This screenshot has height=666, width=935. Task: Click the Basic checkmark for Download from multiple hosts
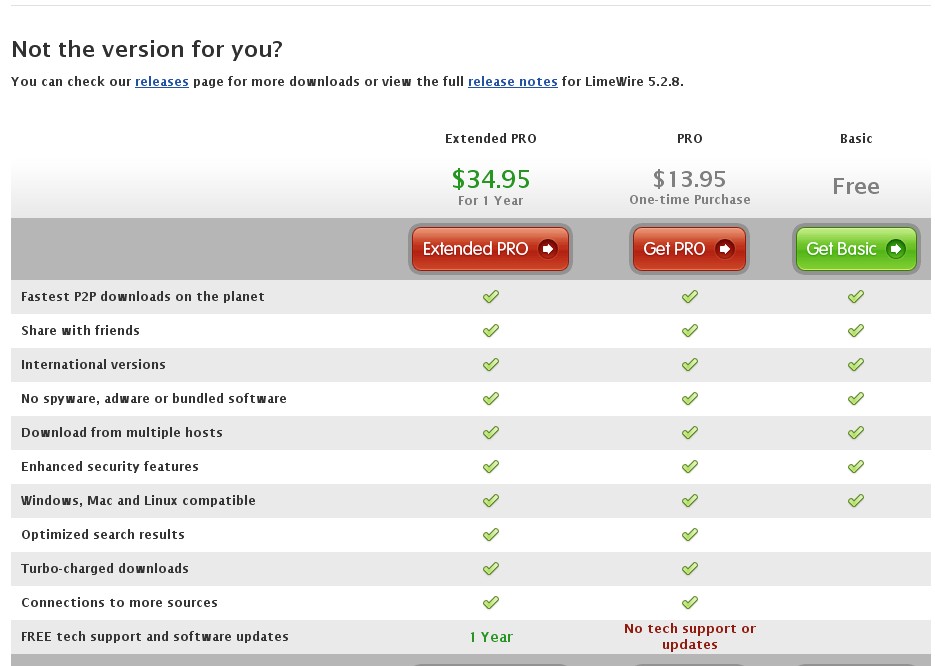click(x=856, y=432)
